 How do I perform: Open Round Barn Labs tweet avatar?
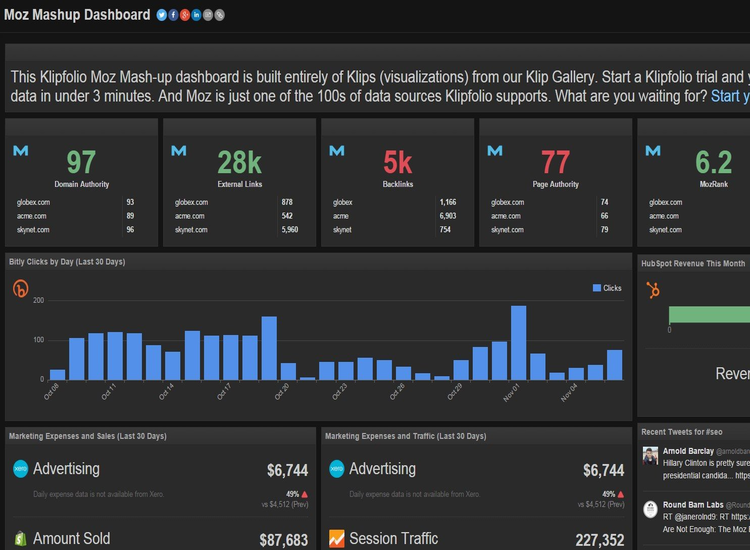(651, 509)
